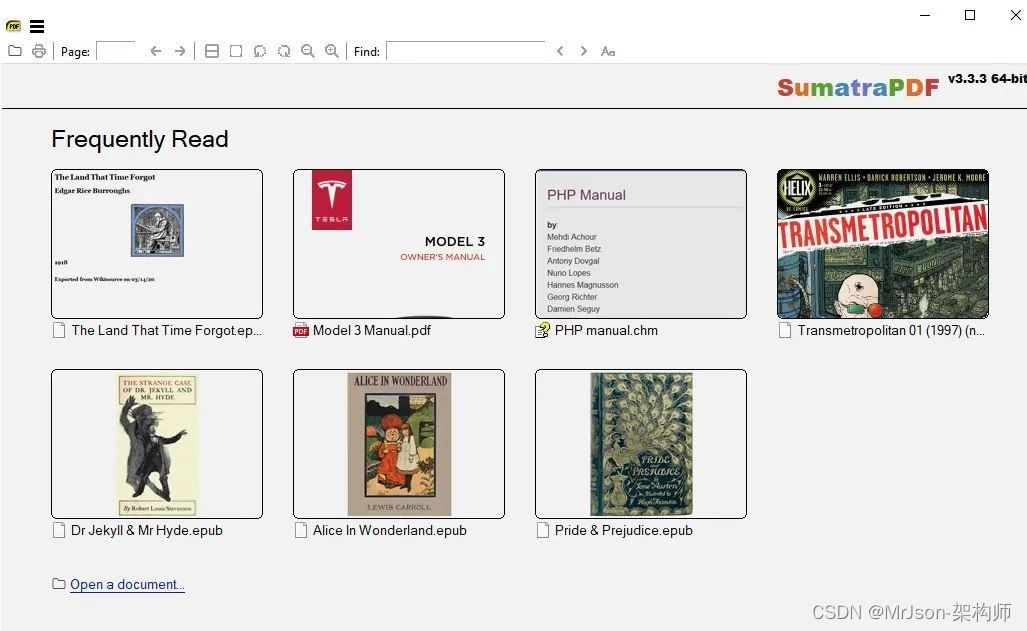Open the Dr Jekyll and Mr Hyde cover
The height and width of the screenshot is (631, 1027).
[x=157, y=444]
